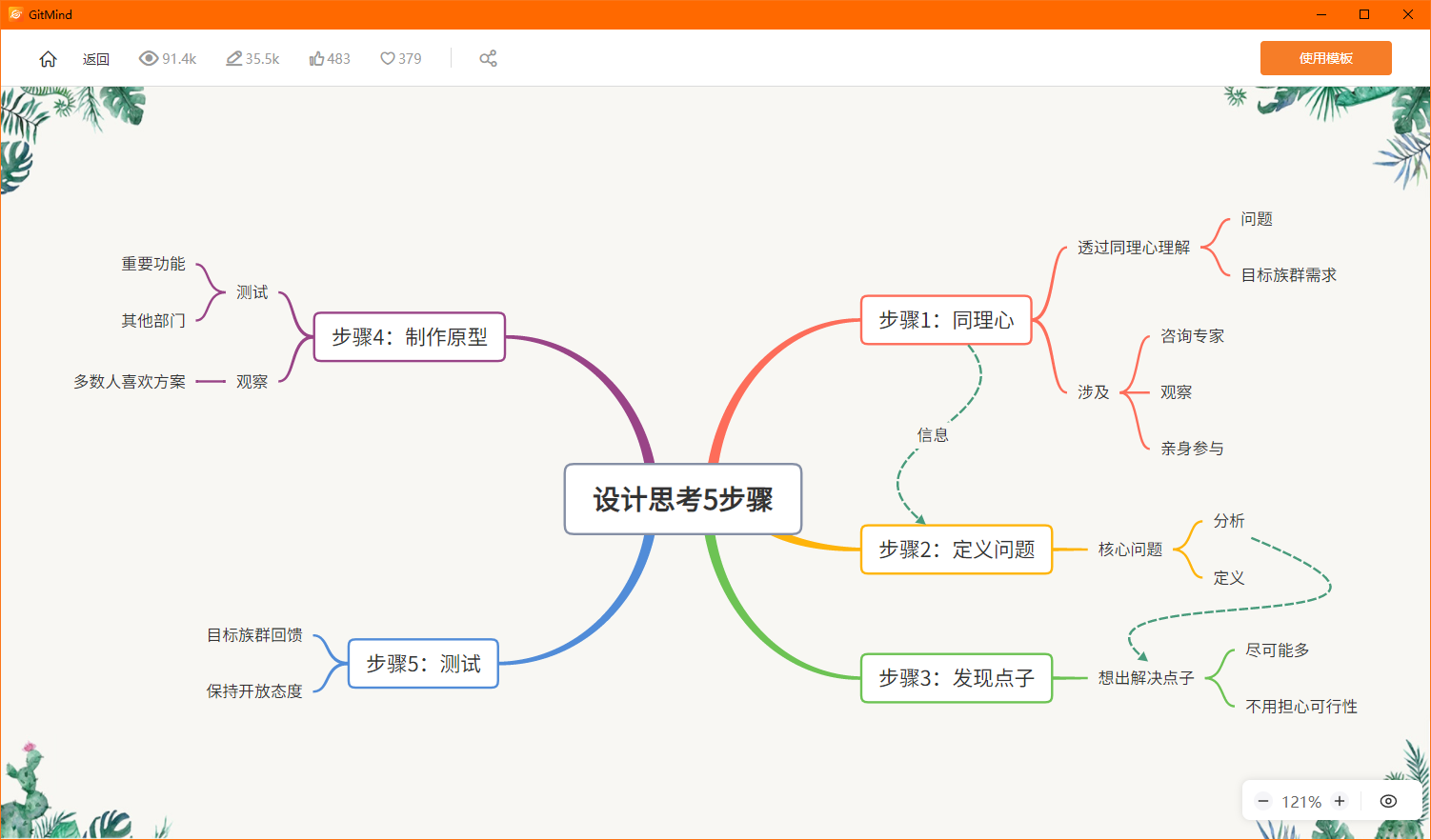Screen dimensions: 1431x840
Task: Open sharing options with the share icon
Action: coord(488,58)
